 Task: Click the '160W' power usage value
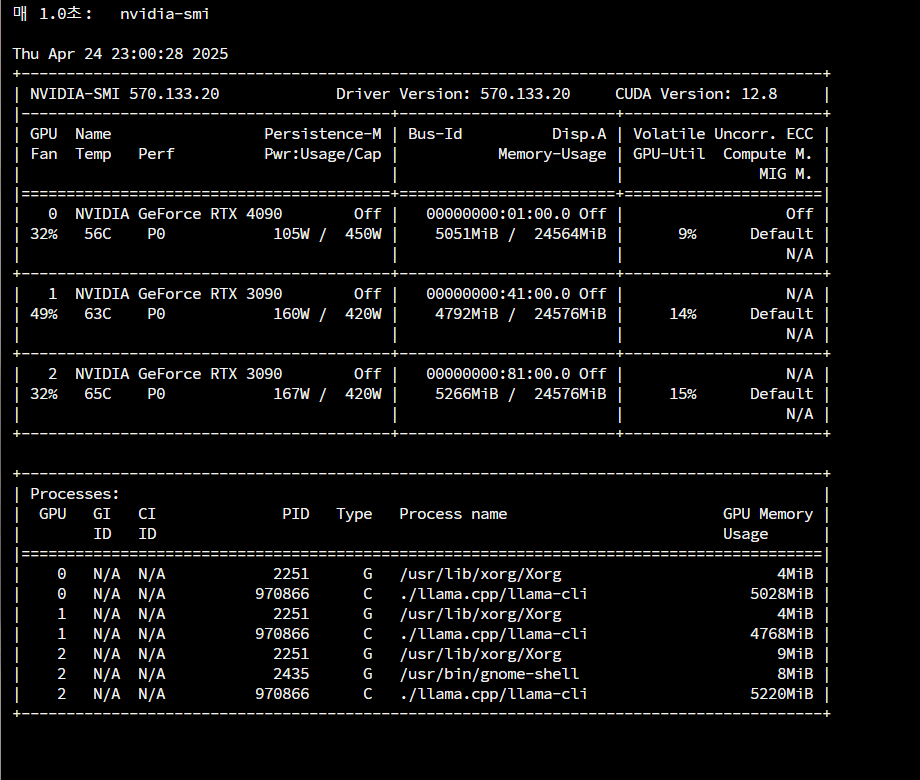point(291,313)
